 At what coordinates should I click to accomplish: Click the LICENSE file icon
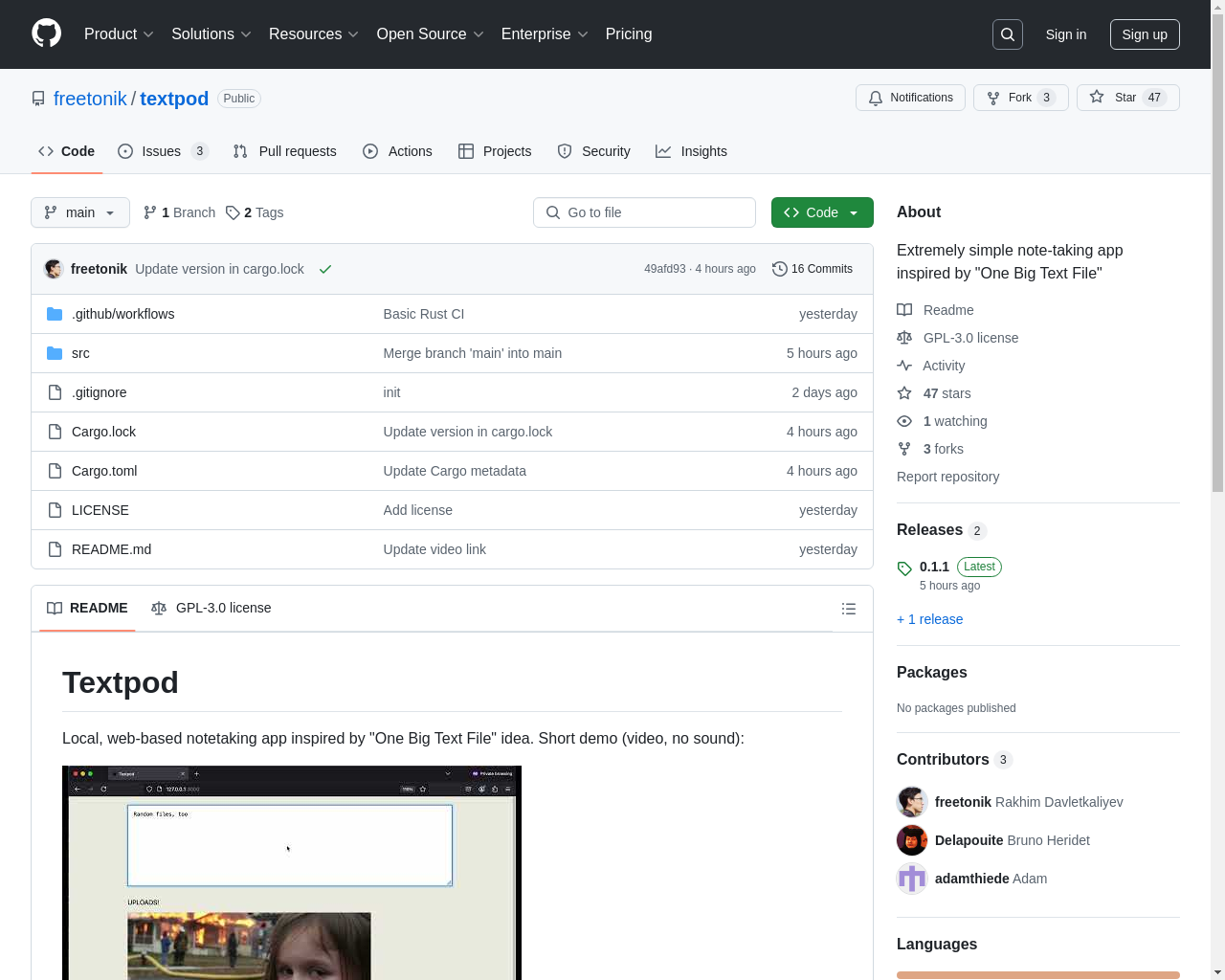55,510
